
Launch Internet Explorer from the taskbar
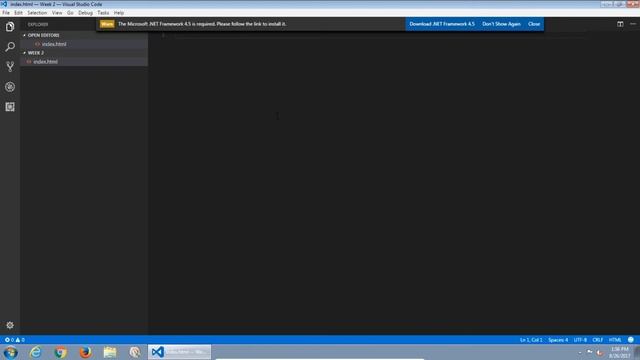tap(36, 352)
